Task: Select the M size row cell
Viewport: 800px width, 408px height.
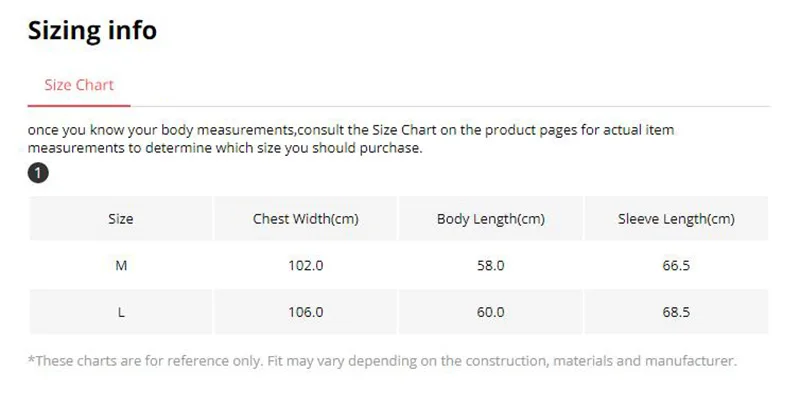Action: pos(120,265)
